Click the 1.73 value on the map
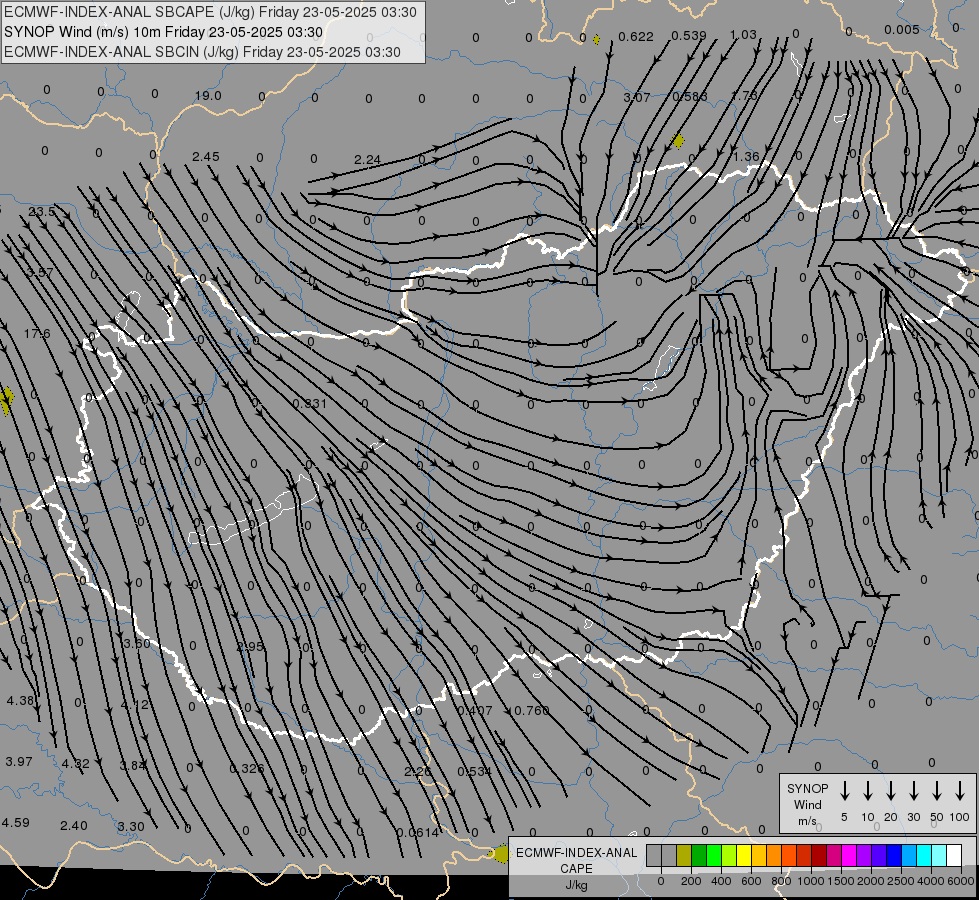 (x=744, y=96)
